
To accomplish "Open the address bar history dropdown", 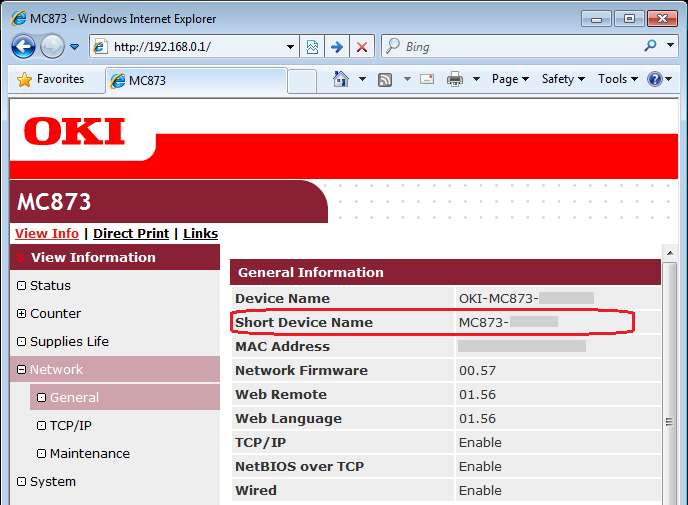I will pyautogui.click(x=290, y=47).
